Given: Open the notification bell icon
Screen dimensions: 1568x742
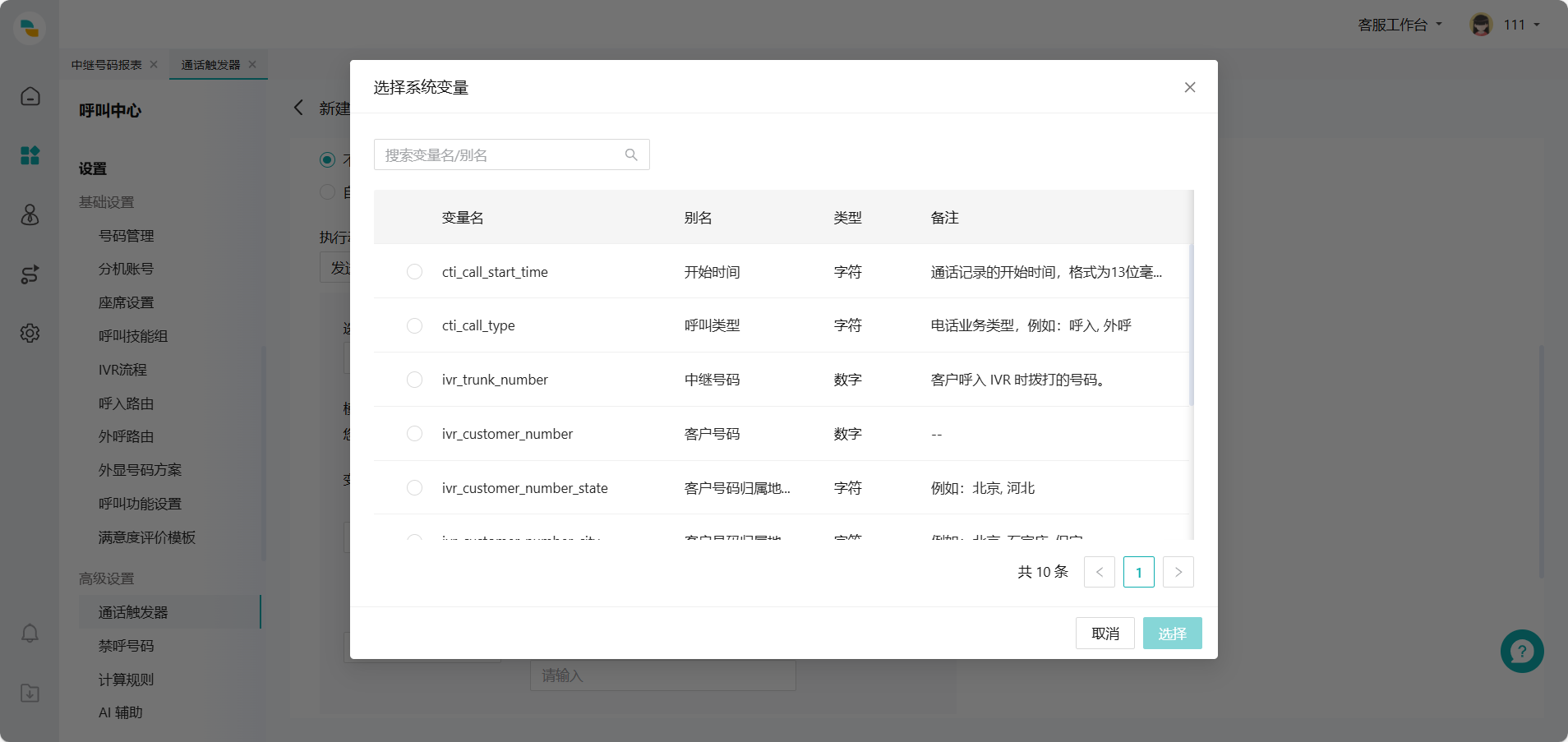Looking at the screenshot, I should (30, 634).
